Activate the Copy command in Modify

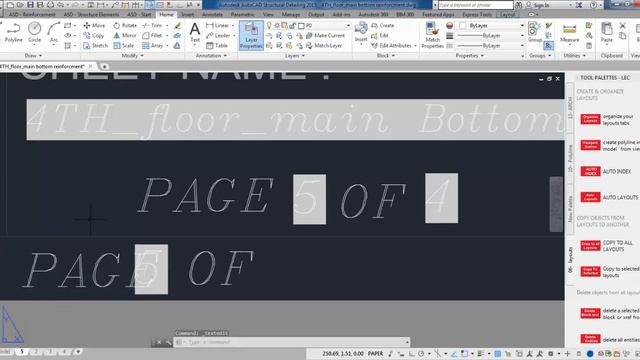[x=94, y=36]
